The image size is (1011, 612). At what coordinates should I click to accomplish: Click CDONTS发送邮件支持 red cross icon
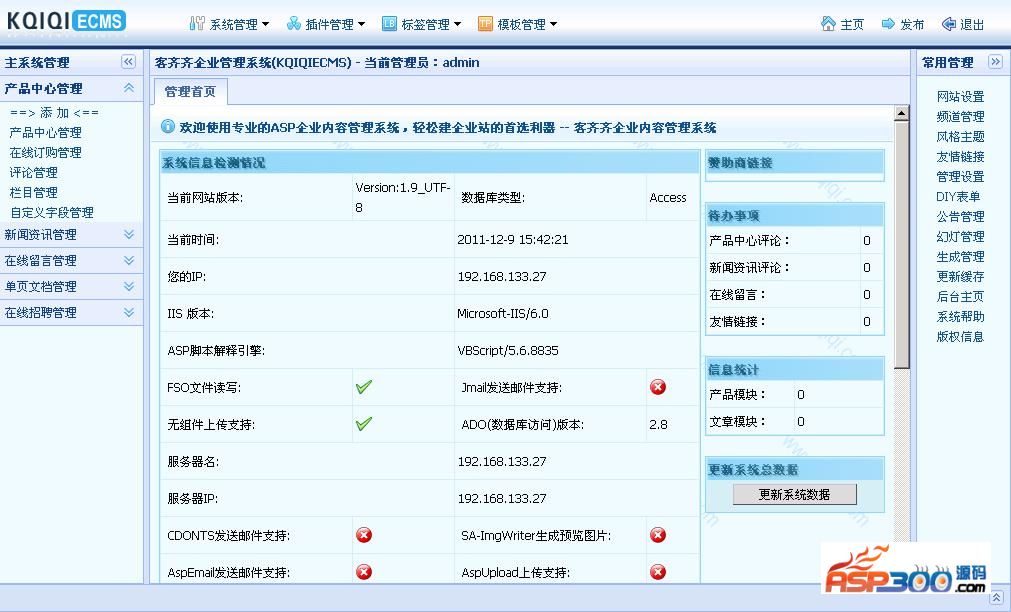pos(364,535)
